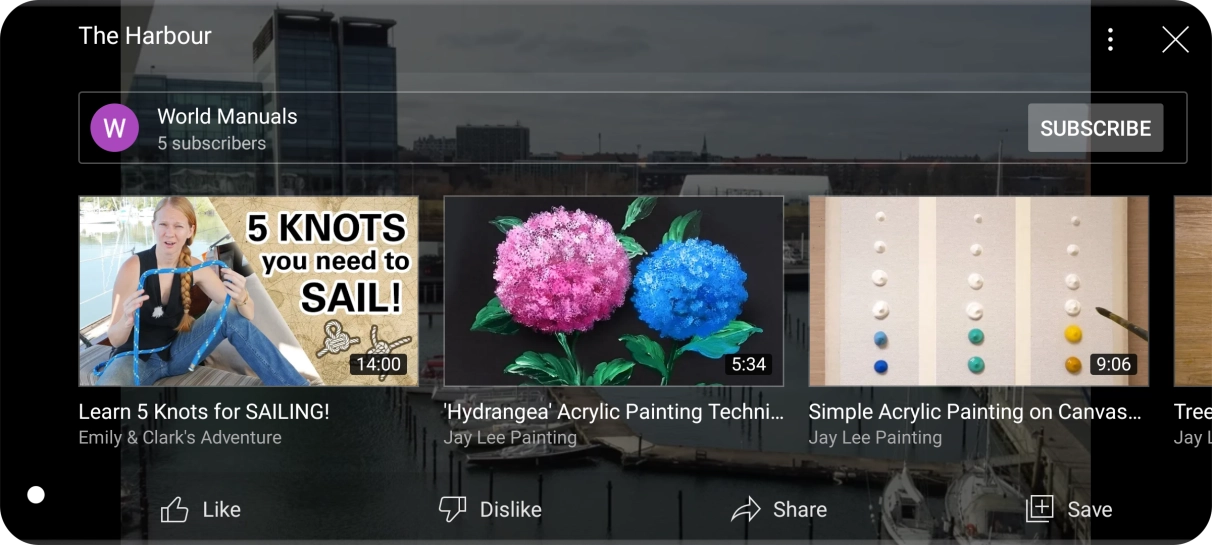Click the Simple Acrylic Painting on Canvas title
This screenshot has width=1212, height=545.
click(x=975, y=411)
